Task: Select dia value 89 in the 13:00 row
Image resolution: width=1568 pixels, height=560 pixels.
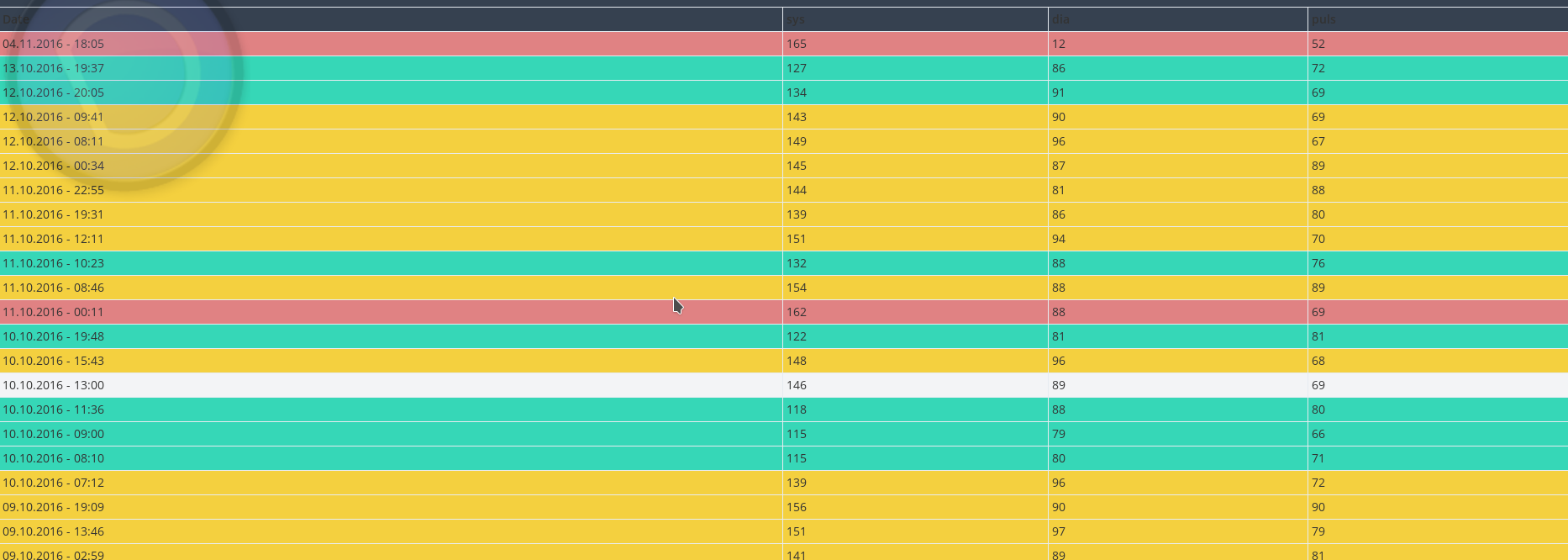Action: coord(1178,385)
